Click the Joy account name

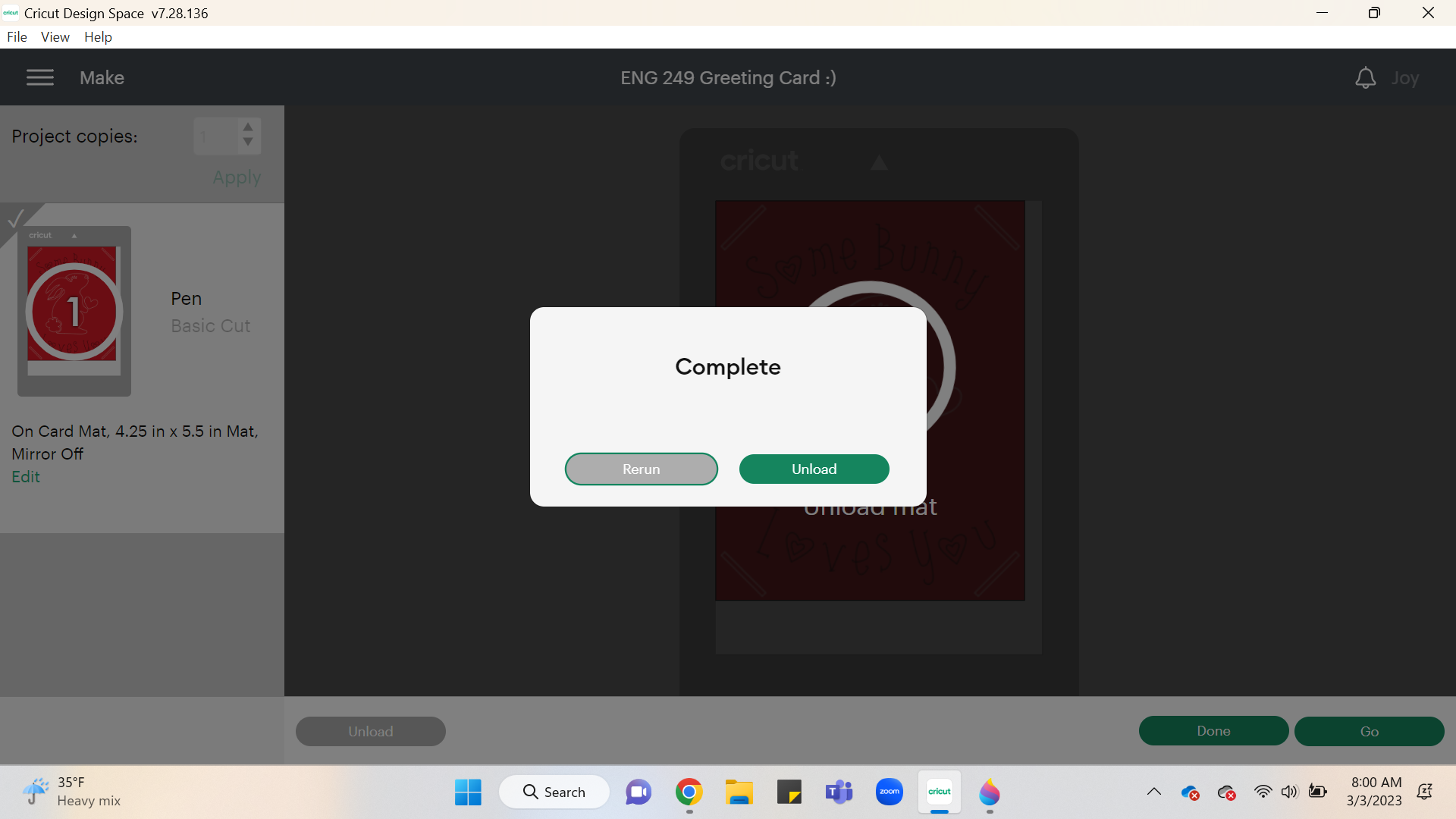click(x=1406, y=77)
